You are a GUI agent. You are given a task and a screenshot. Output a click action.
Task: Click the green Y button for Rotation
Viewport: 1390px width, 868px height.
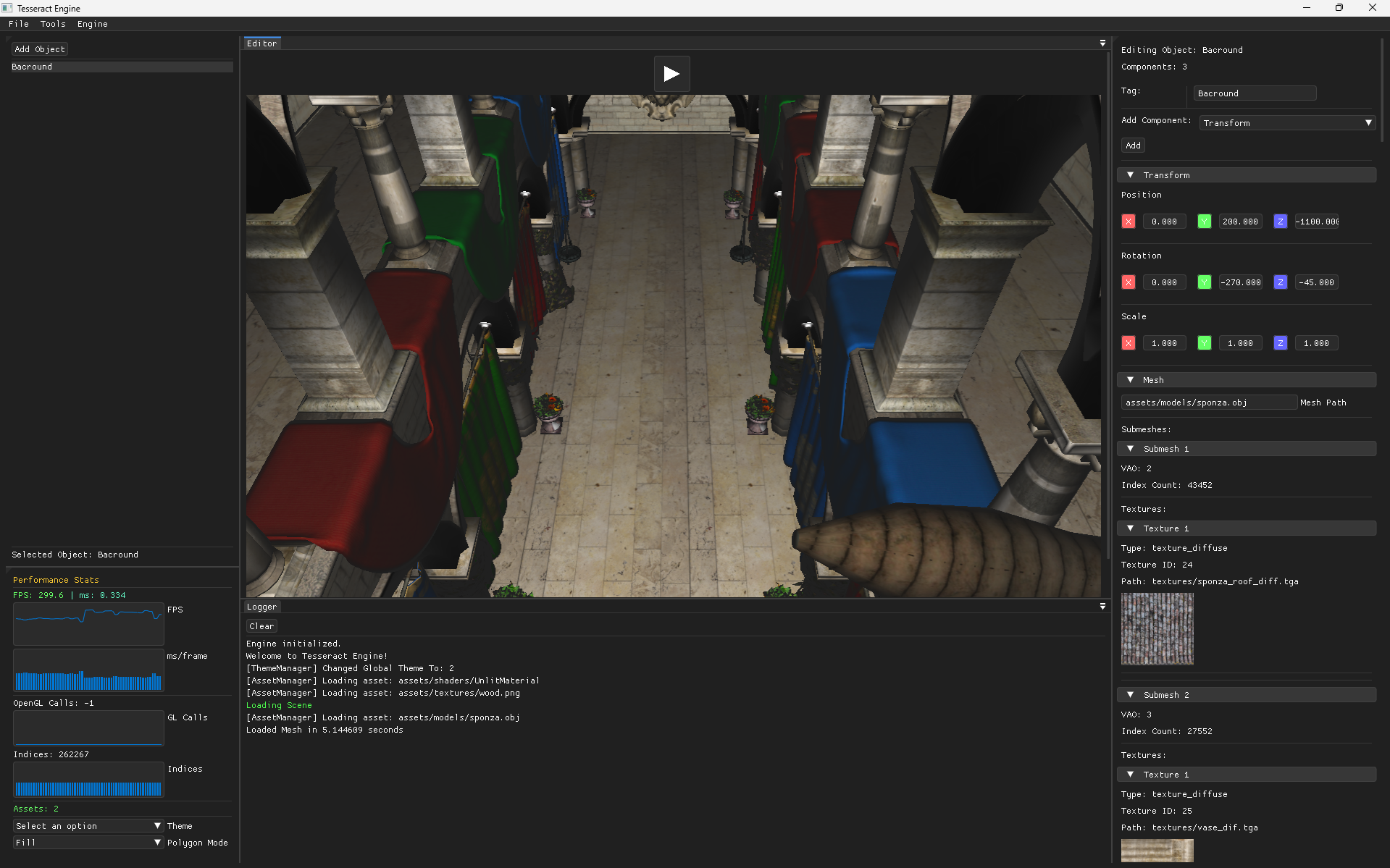click(1205, 282)
